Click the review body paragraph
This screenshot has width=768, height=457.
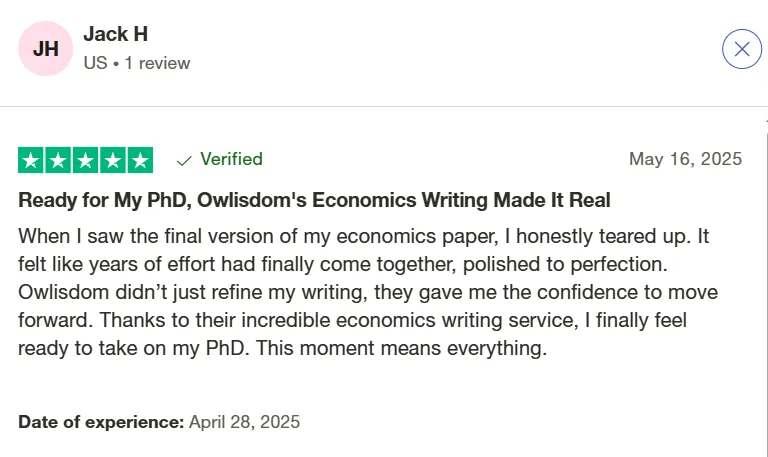(368, 292)
